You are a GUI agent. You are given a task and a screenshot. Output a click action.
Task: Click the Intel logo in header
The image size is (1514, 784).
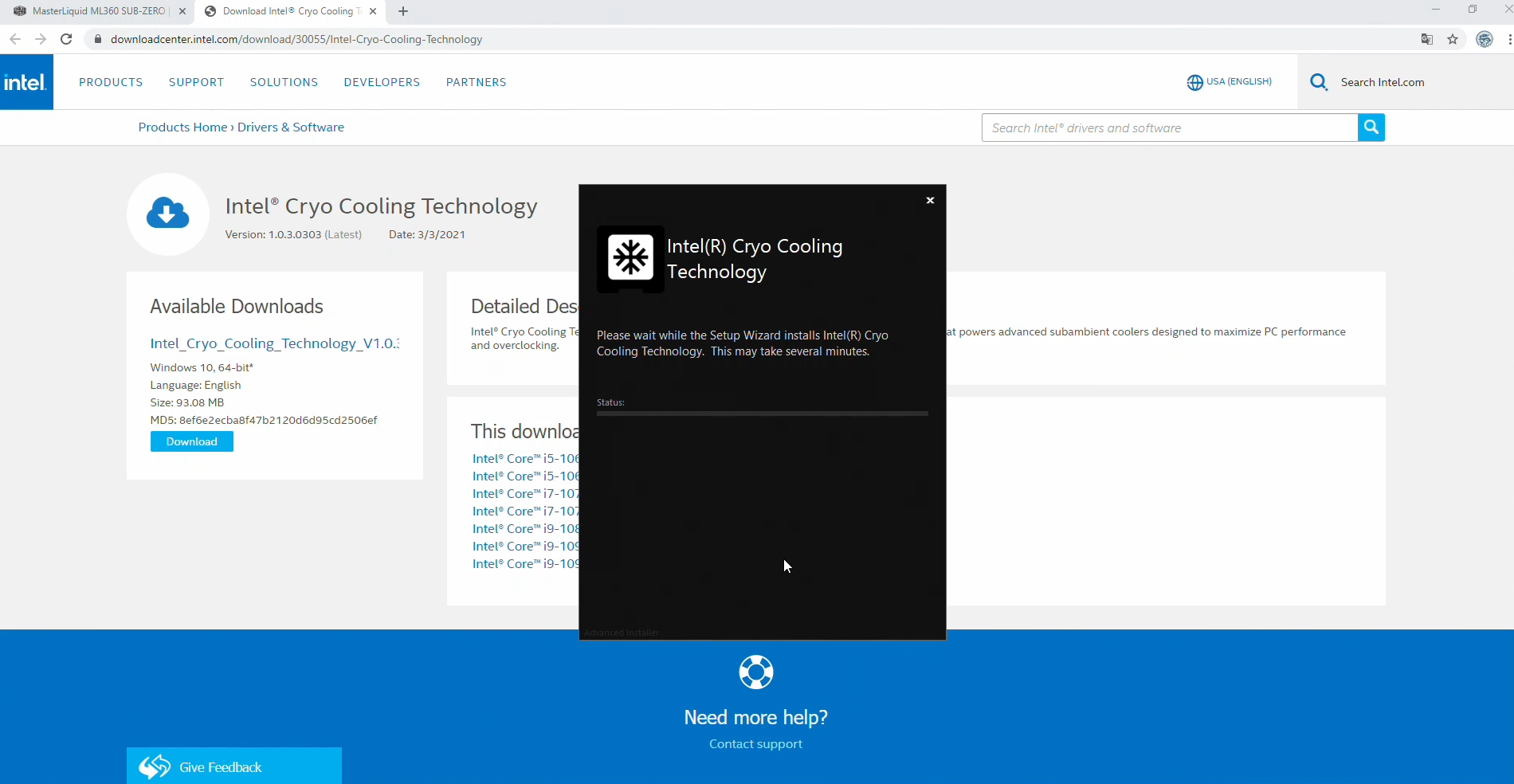pos(26,82)
